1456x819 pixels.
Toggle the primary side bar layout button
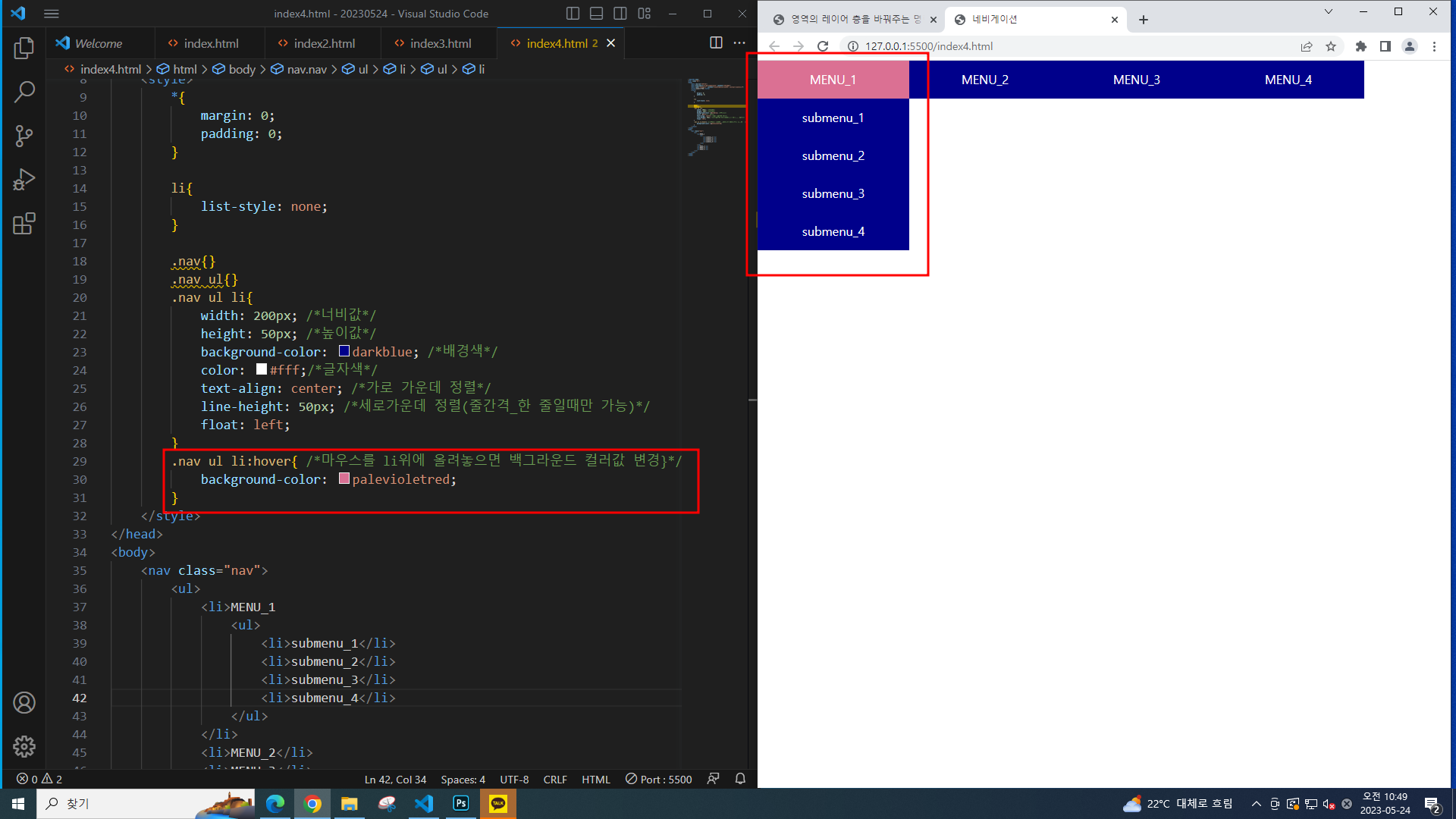pyautogui.click(x=573, y=14)
